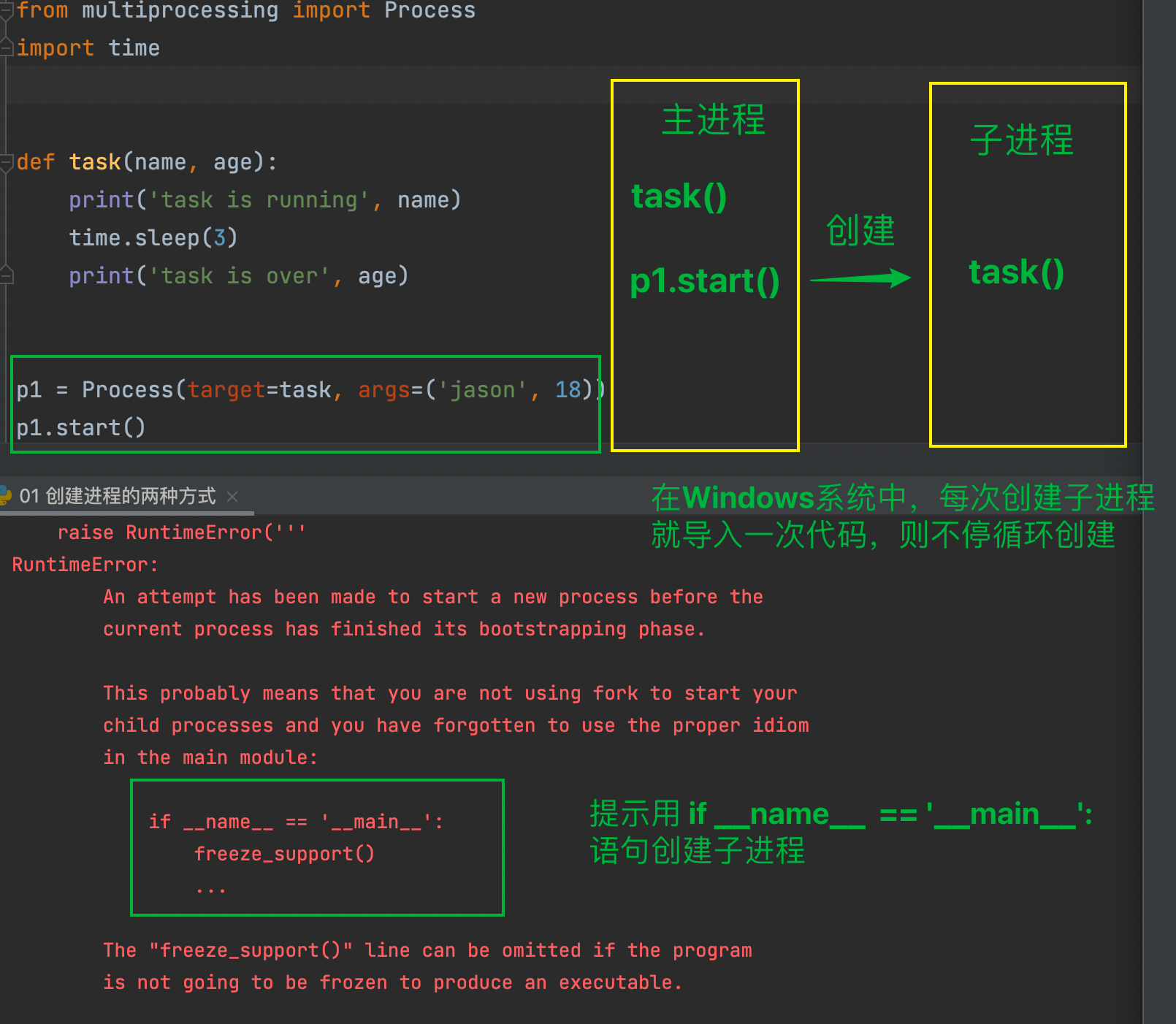This screenshot has height=1024, width=1176.
Task: Click "if __name__ == '__main__':" in console output
Action: (296, 822)
